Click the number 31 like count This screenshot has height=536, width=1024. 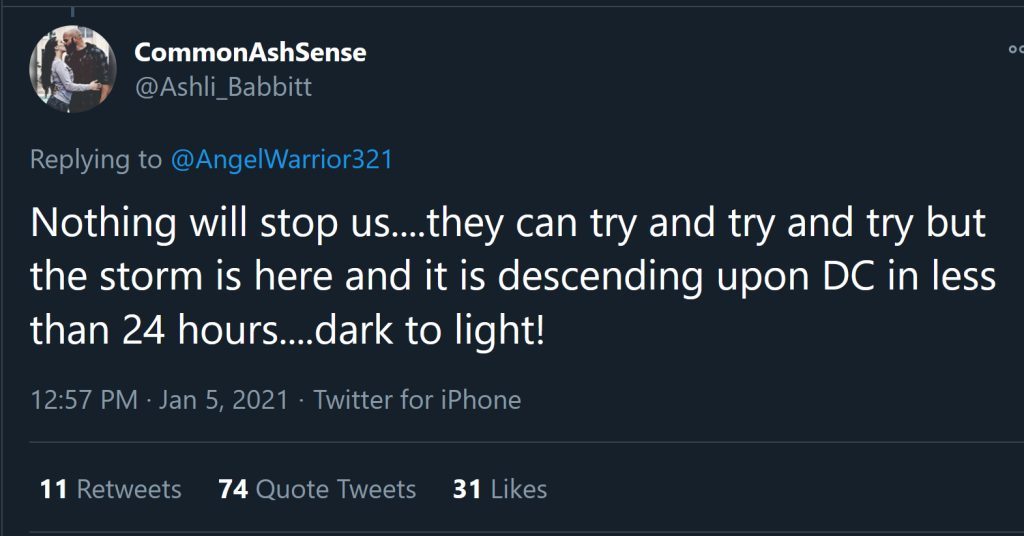pyautogui.click(x=467, y=489)
